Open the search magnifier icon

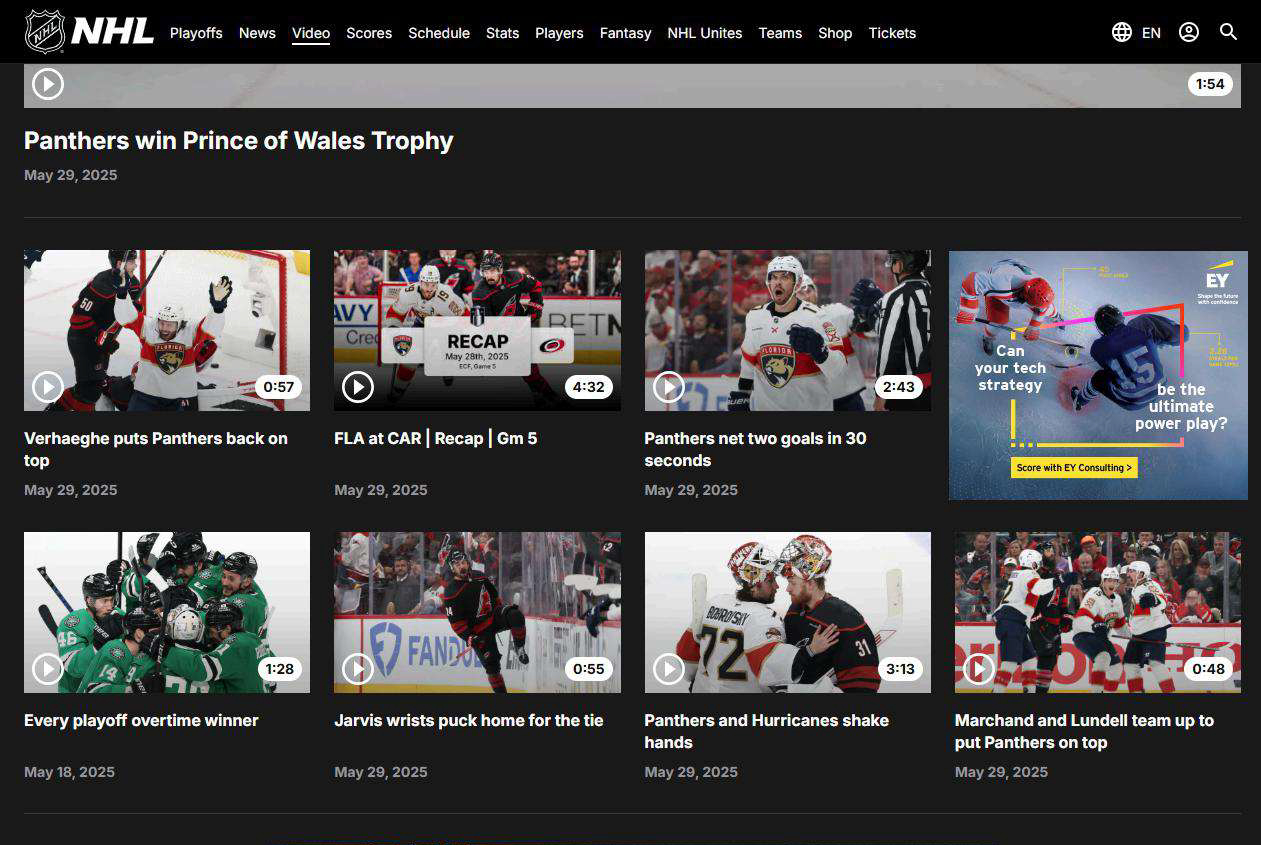[x=1228, y=32]
